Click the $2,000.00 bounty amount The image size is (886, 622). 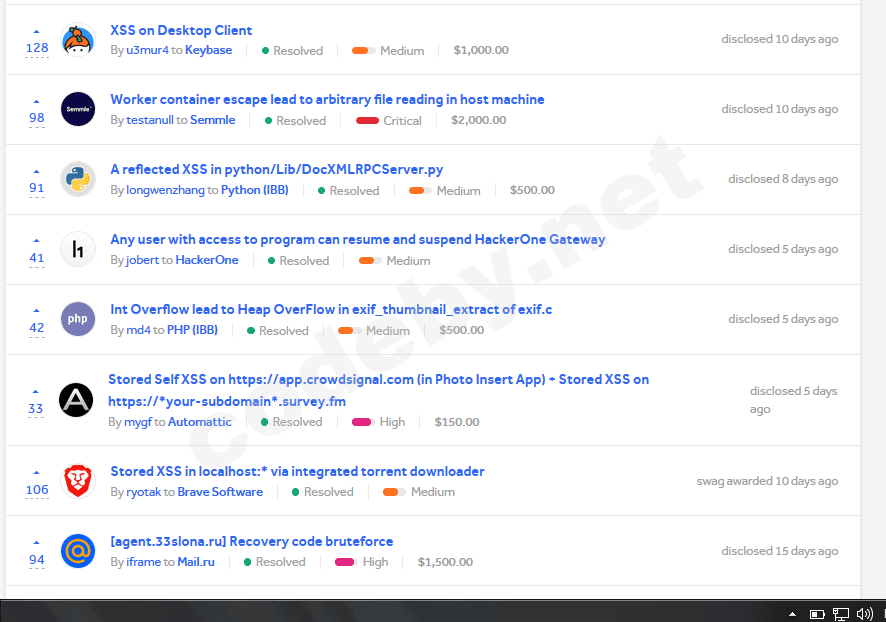tap(479, 120)
